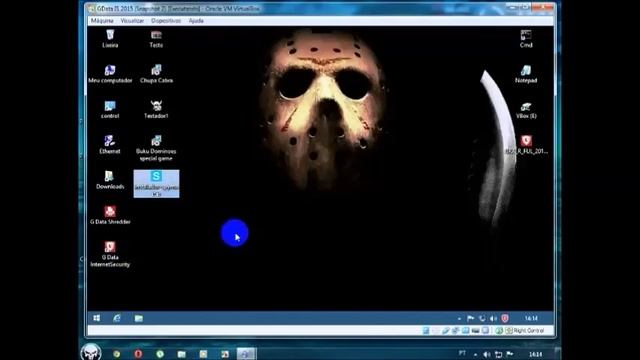
Task: Click host PT language indicator
Action: 462,353
